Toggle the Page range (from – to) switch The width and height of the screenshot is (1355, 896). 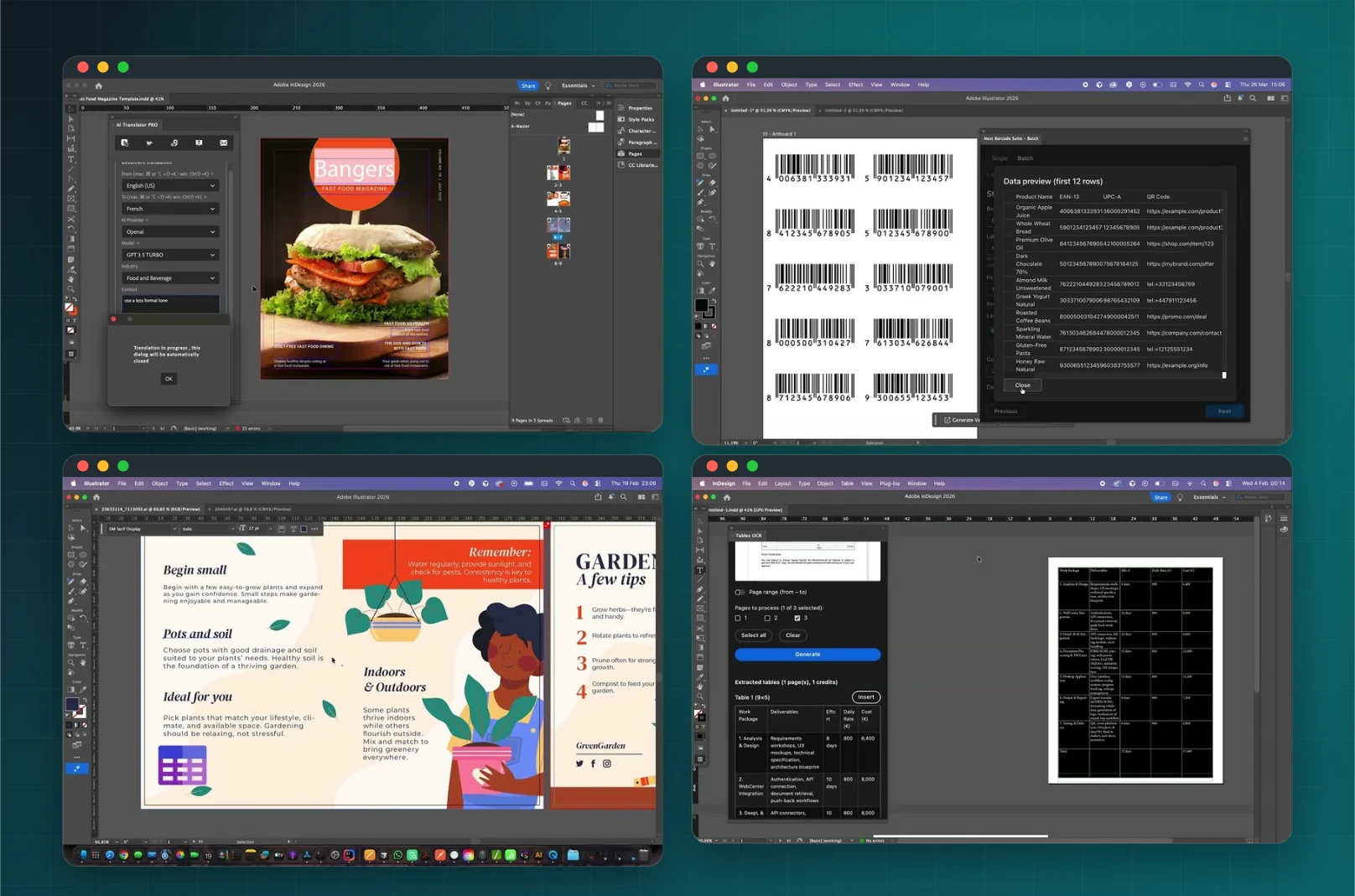pos(740,592)
